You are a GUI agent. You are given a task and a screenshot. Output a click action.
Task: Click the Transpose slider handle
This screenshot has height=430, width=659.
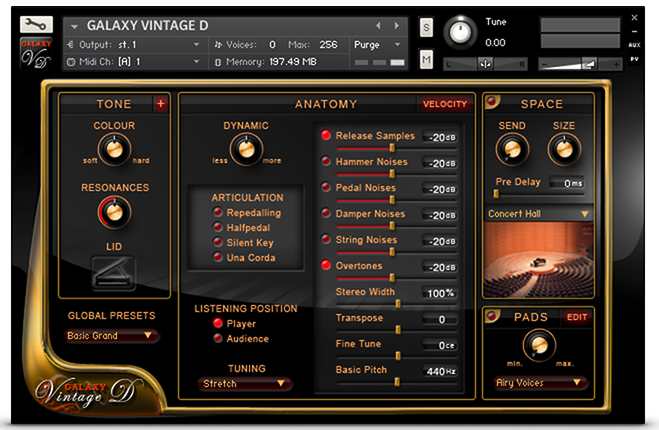(x=398, y=330)
